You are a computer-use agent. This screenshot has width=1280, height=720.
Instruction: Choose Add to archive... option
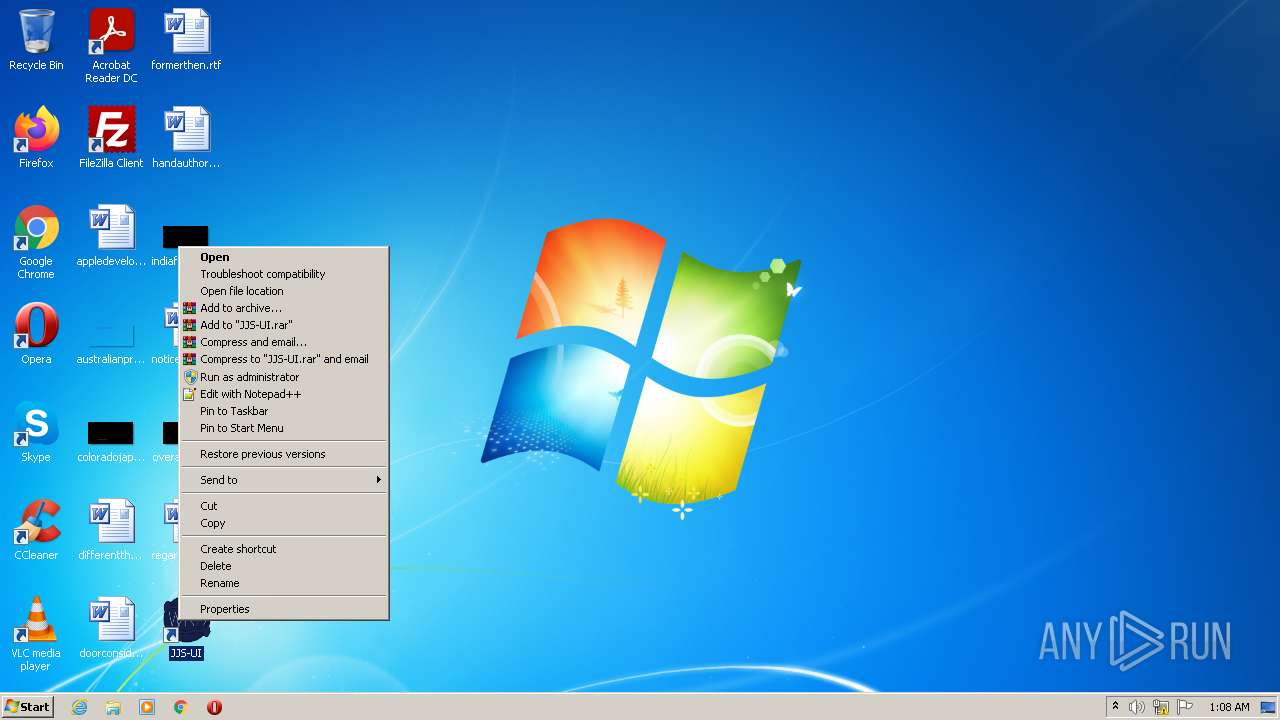coord(284,308)
